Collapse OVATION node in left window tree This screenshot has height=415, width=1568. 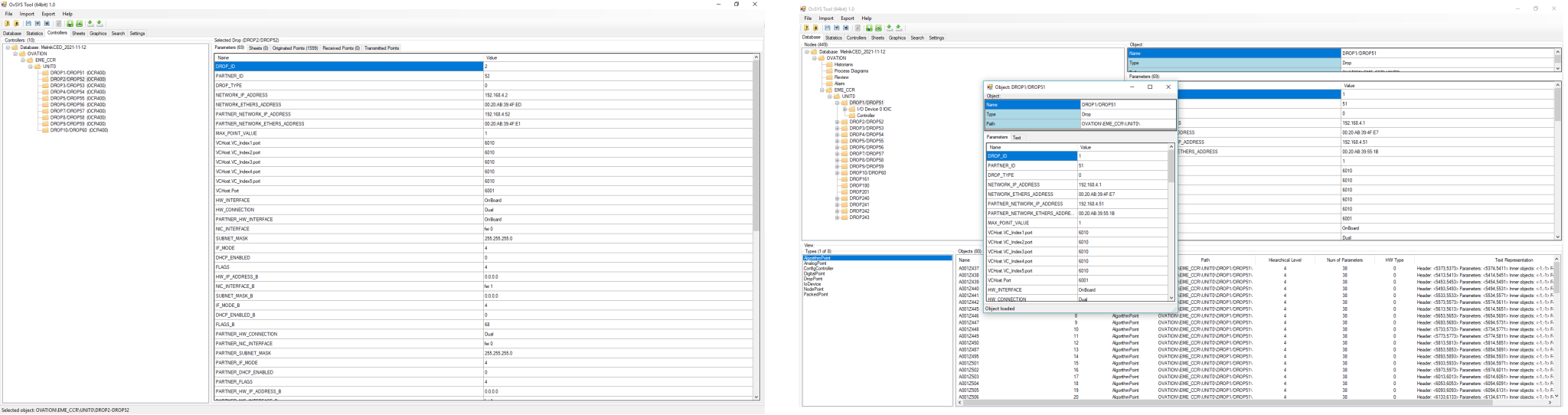click(x=15, y=54)
